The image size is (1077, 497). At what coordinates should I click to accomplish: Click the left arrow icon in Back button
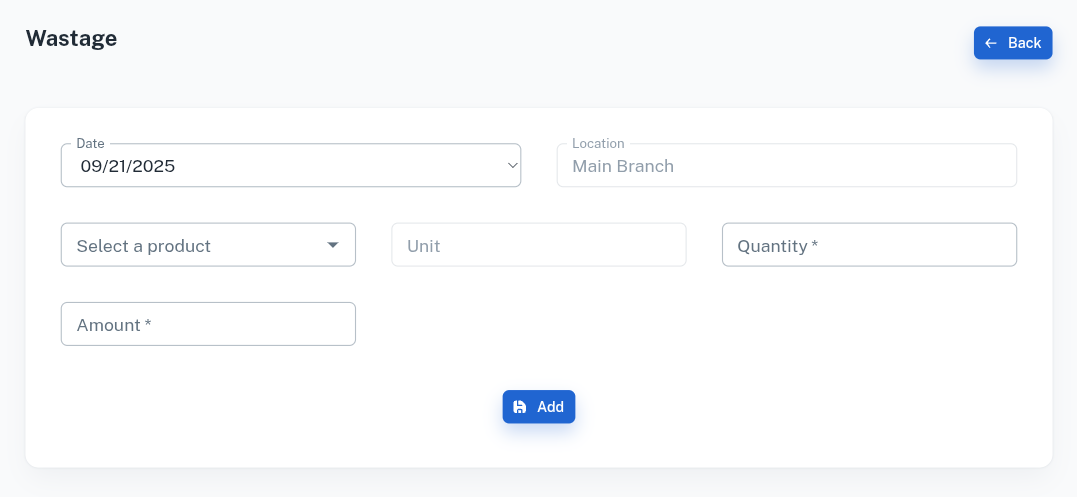tap(990, 43)
